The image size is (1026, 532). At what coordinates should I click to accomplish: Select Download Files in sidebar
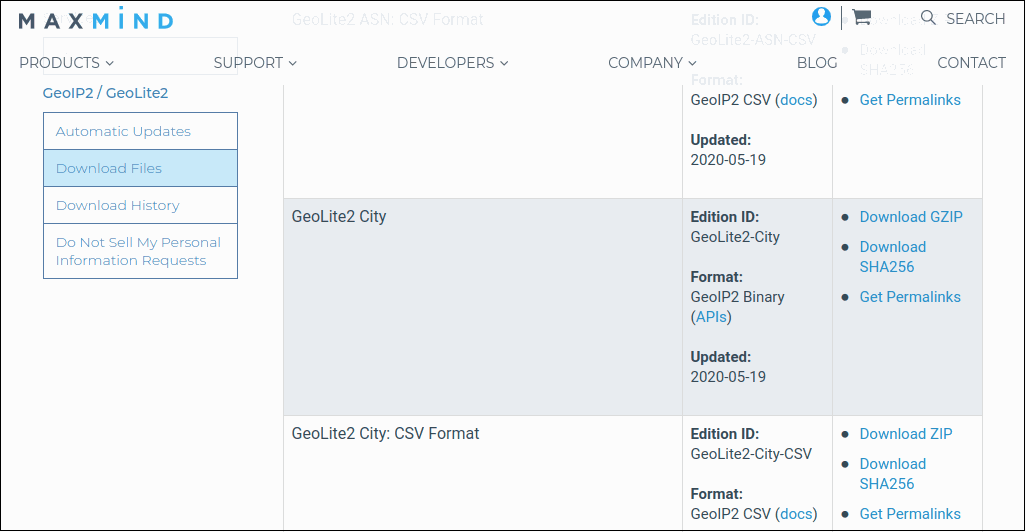[x=141, y=168]
